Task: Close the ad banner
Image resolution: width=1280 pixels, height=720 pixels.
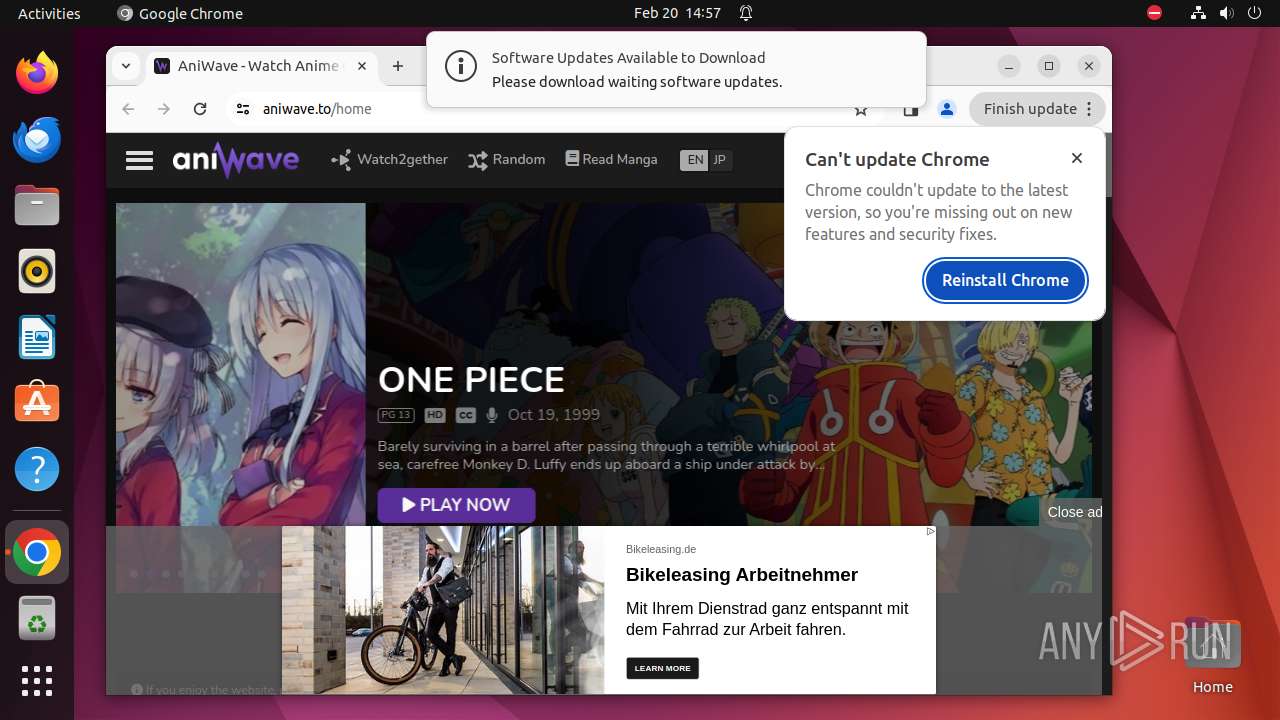Action: point(1074,512)
